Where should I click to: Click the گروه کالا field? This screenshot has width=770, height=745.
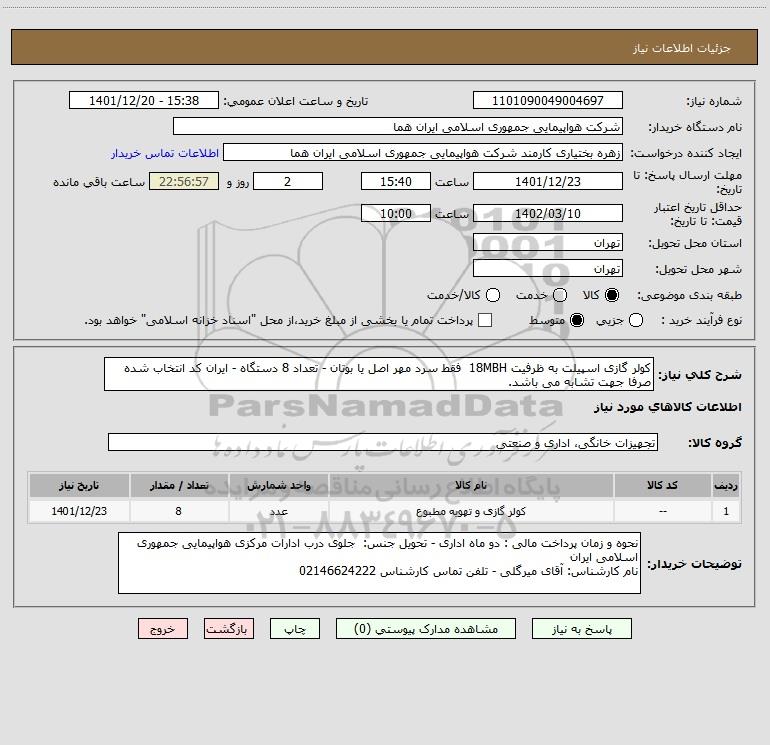(x=383, y=442)
